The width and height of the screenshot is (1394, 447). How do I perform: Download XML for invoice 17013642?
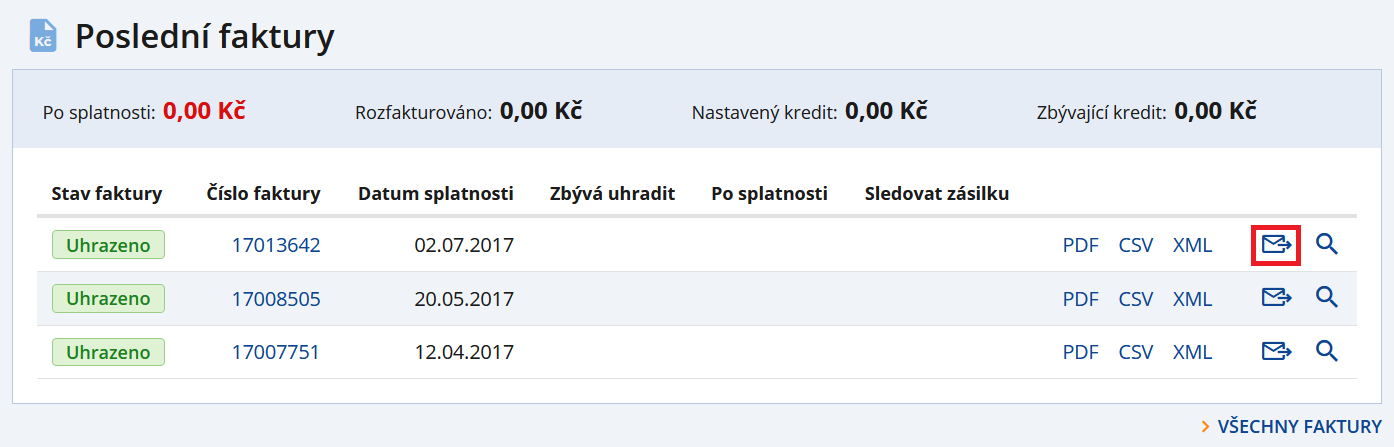pyautogui.click(x=1192, y=245)
